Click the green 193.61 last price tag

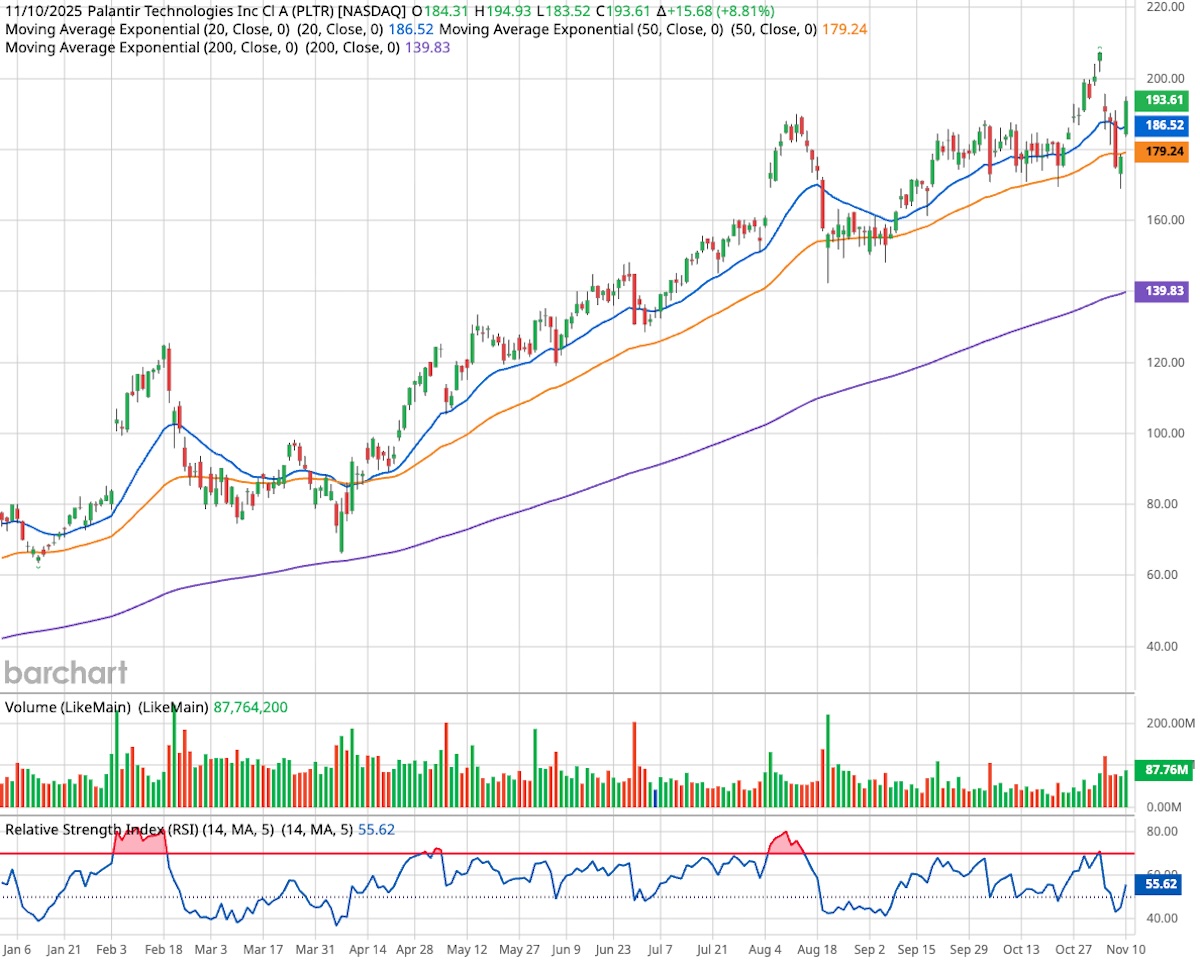pyautogui.click(x=1164, y=100)
